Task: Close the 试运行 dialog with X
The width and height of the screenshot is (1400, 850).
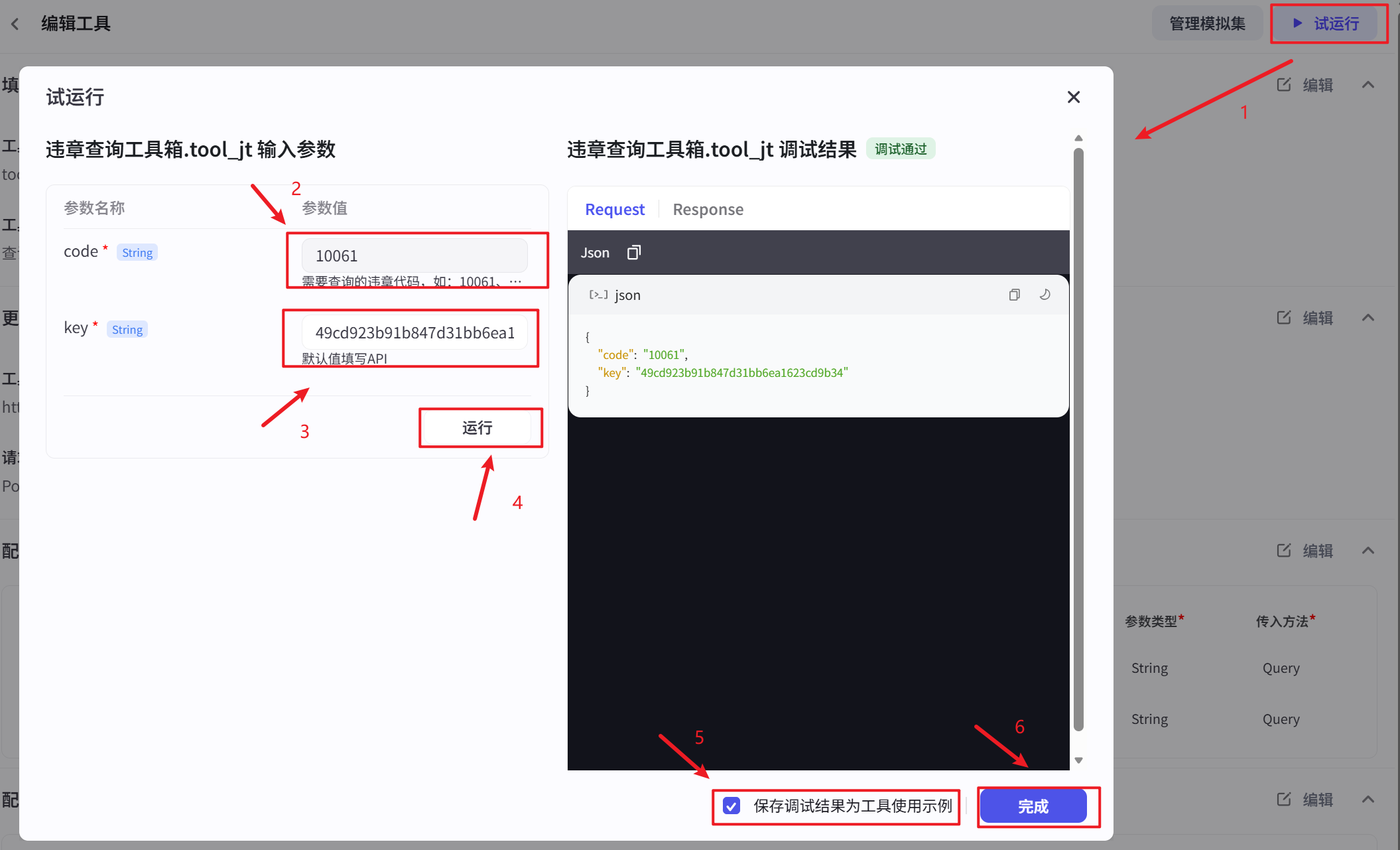Action: 1073,98
